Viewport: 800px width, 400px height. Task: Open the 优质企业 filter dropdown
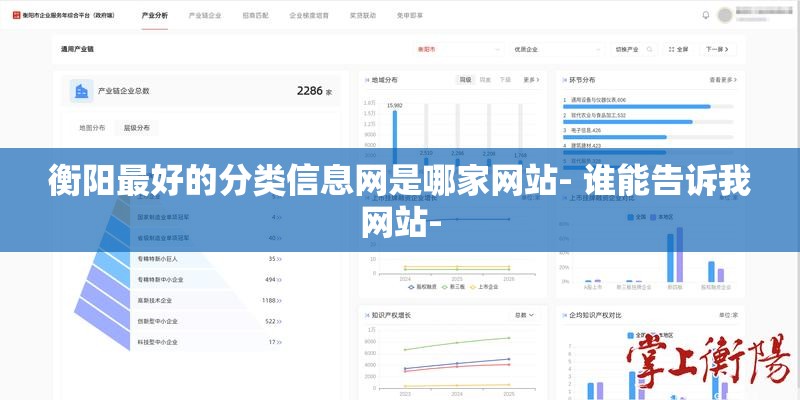click(x=557, y=49)
